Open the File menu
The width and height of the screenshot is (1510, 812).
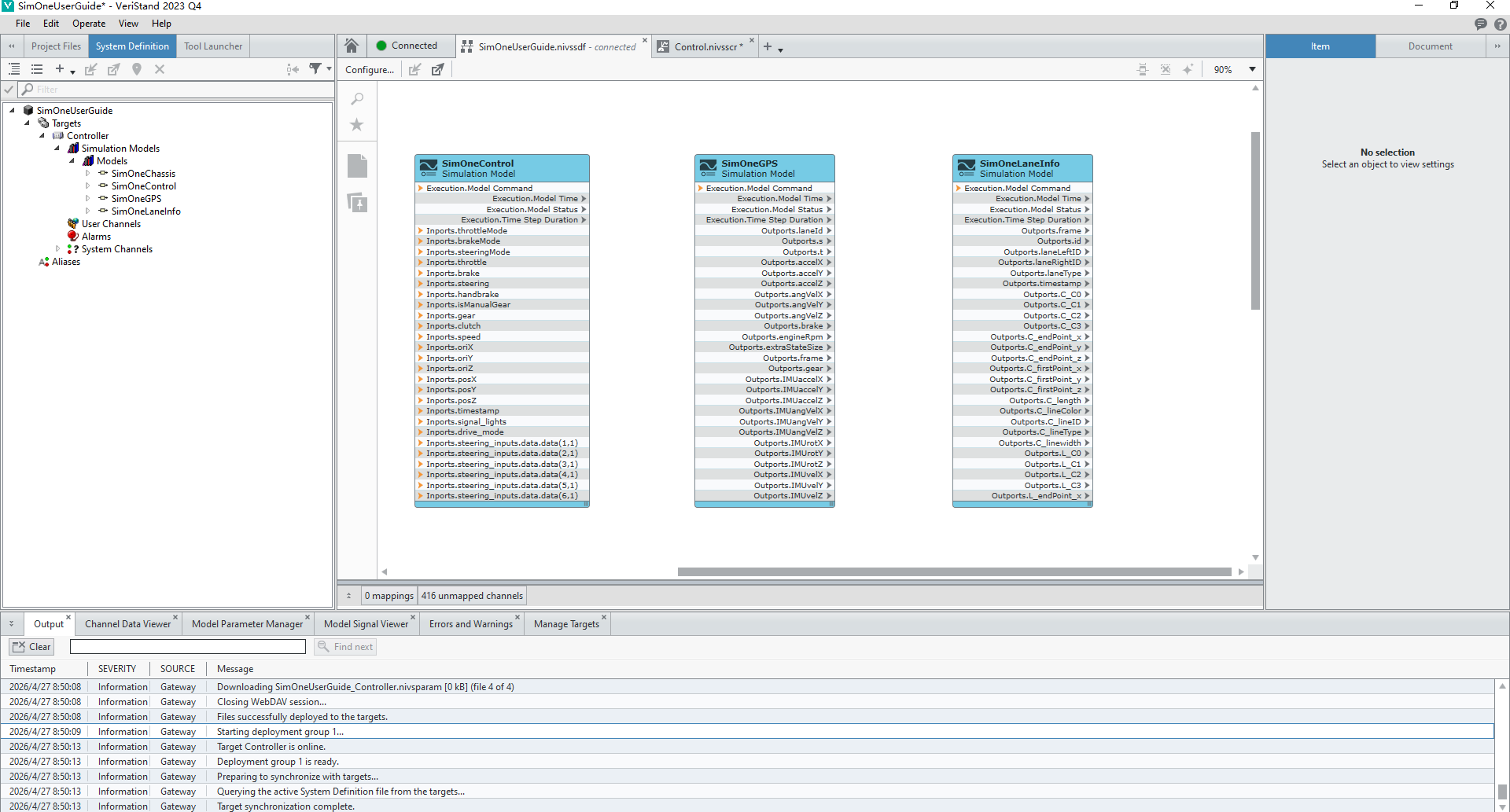(23, 24)
